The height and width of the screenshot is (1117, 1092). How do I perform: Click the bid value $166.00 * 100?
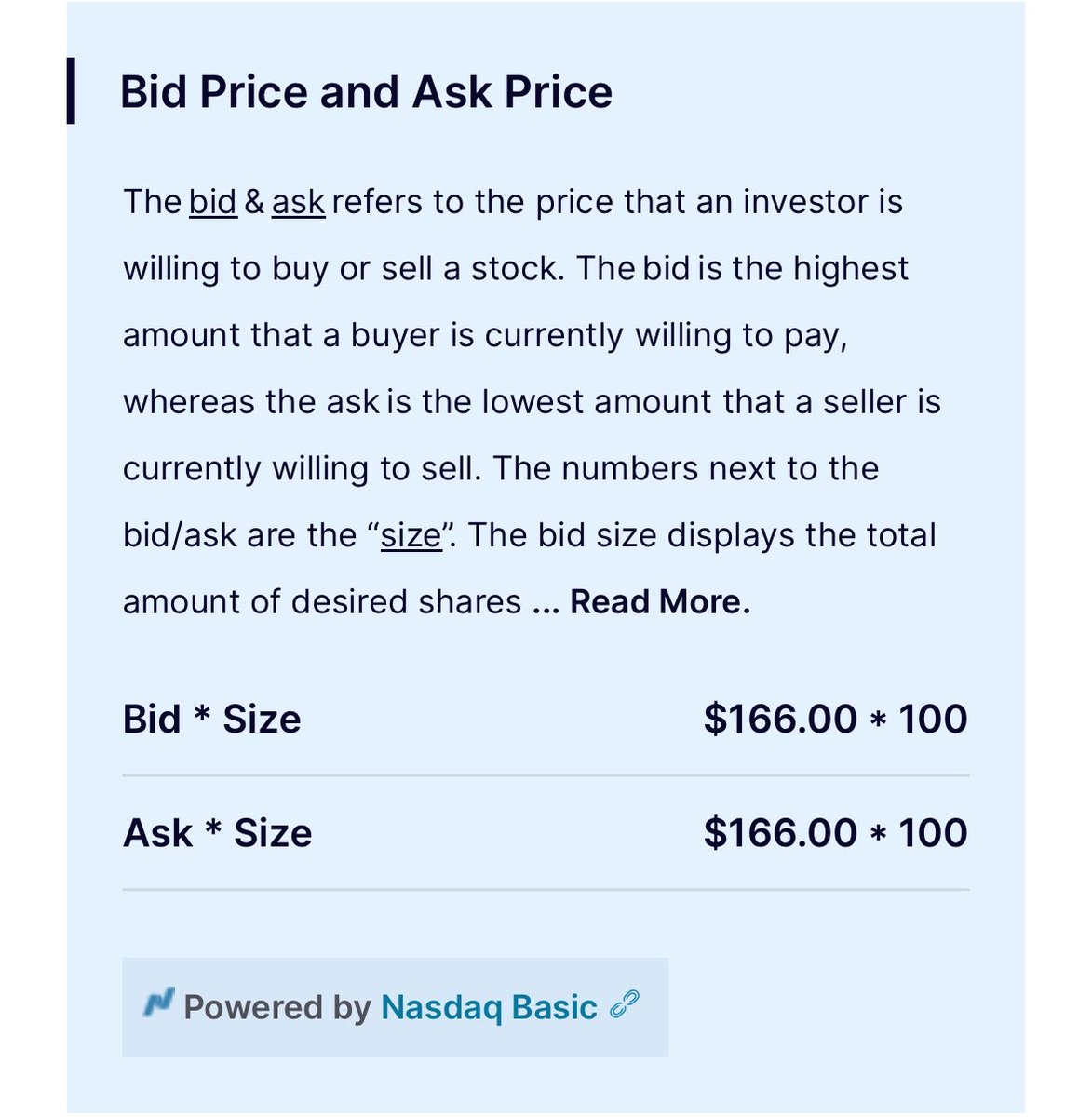[x=836, y=719]
